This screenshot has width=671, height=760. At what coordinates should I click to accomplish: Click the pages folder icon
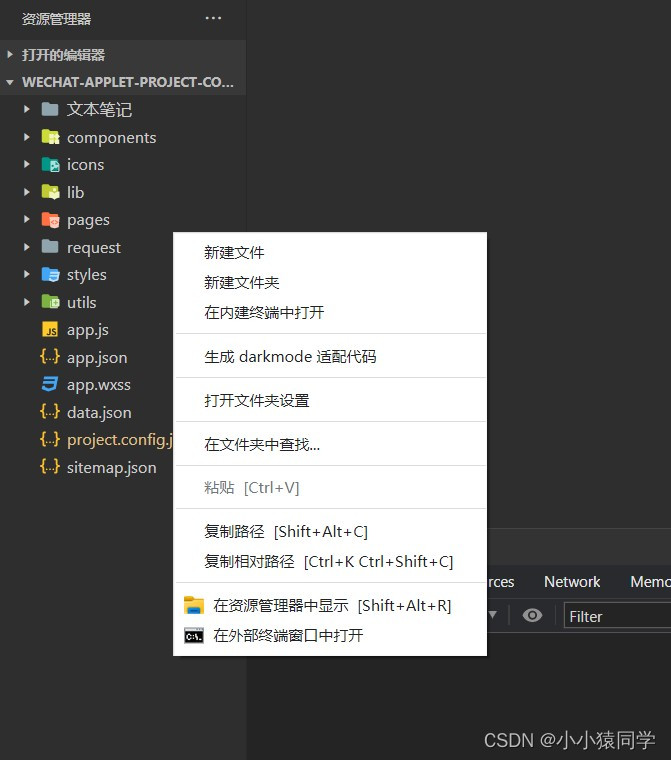(50, 220)
